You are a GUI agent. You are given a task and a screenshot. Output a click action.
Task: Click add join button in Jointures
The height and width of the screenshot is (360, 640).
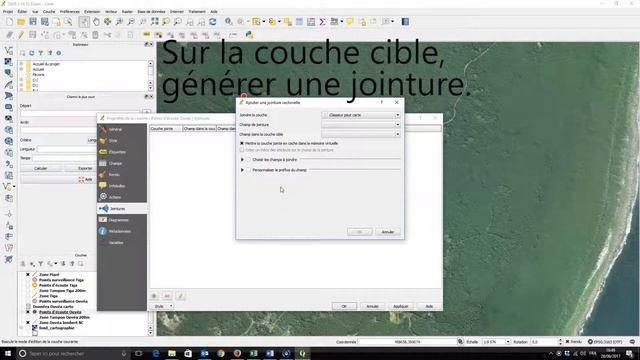point(154,296)
